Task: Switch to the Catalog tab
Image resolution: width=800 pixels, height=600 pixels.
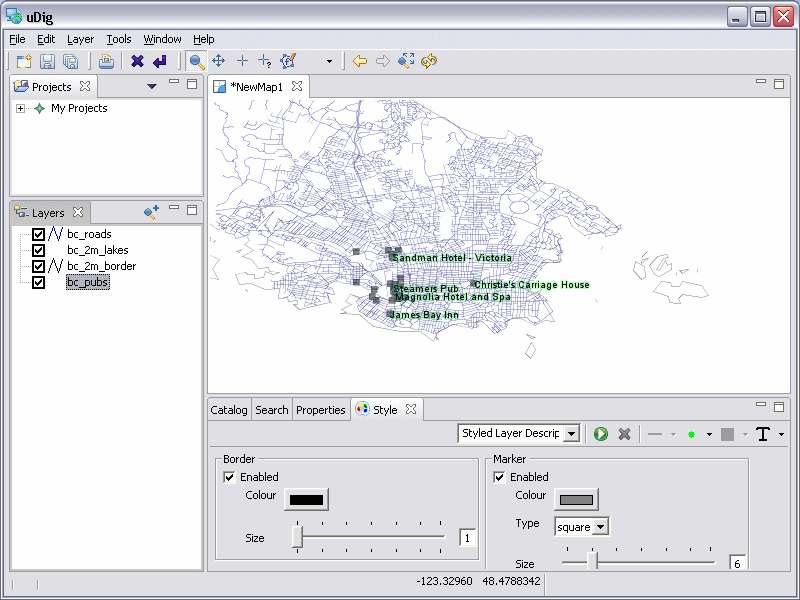Action: (229, 410)
